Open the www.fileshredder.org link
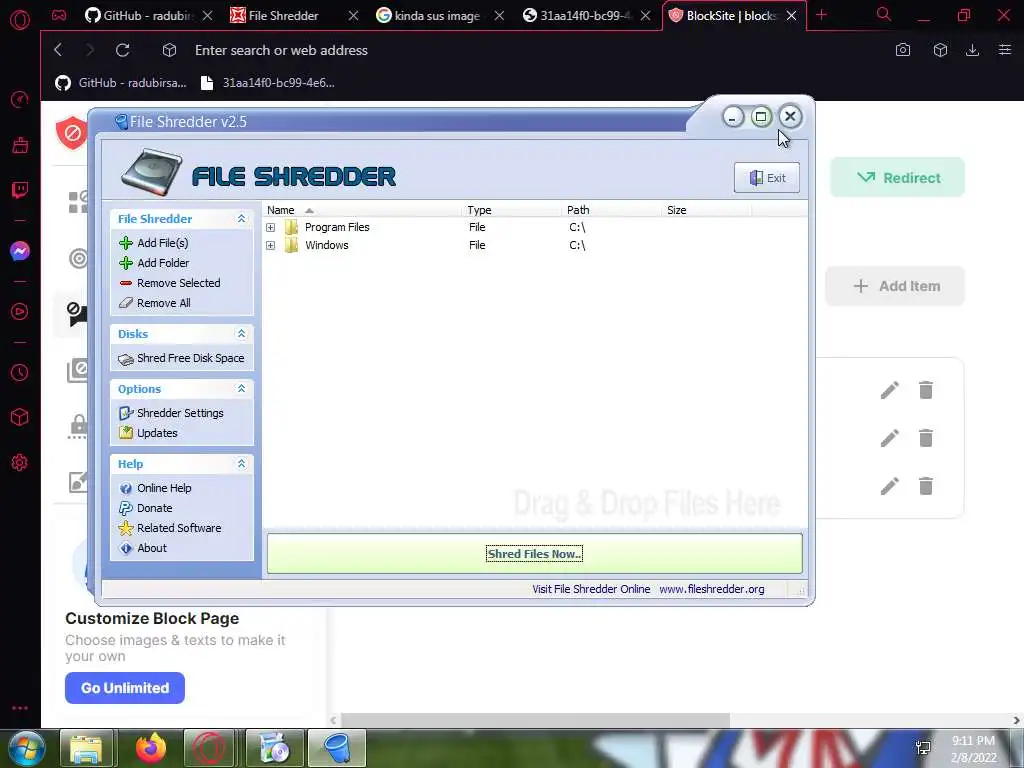 coord(712,589)
